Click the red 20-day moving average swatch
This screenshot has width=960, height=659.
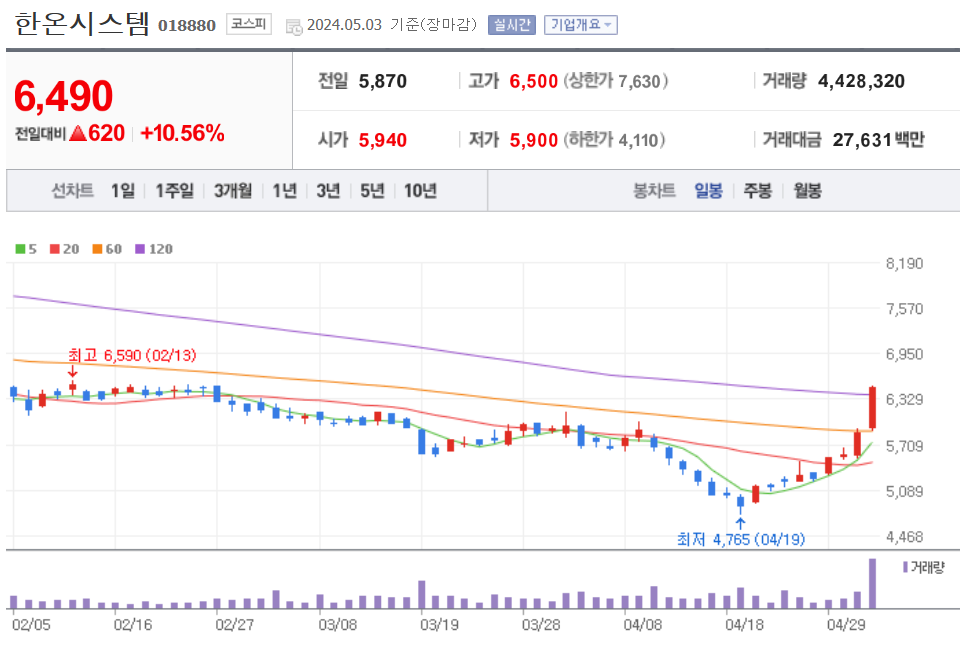click(x=54, y=249)
